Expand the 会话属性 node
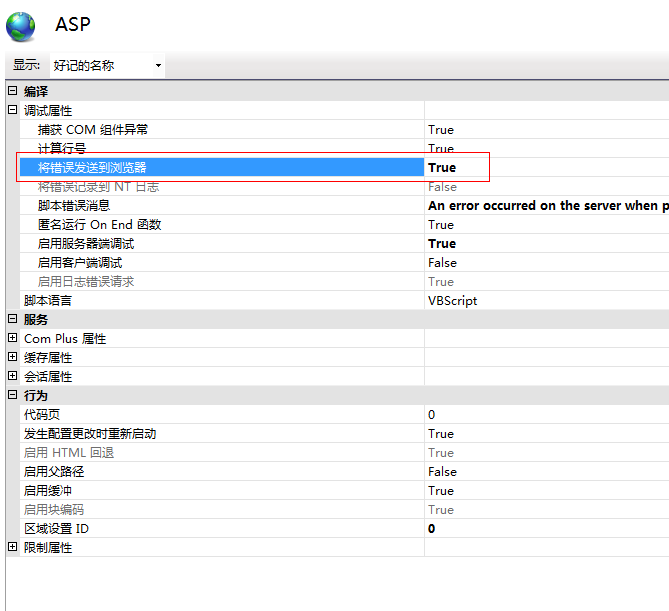The height and width of the screenshot is (611, 669). click(12, 376)
